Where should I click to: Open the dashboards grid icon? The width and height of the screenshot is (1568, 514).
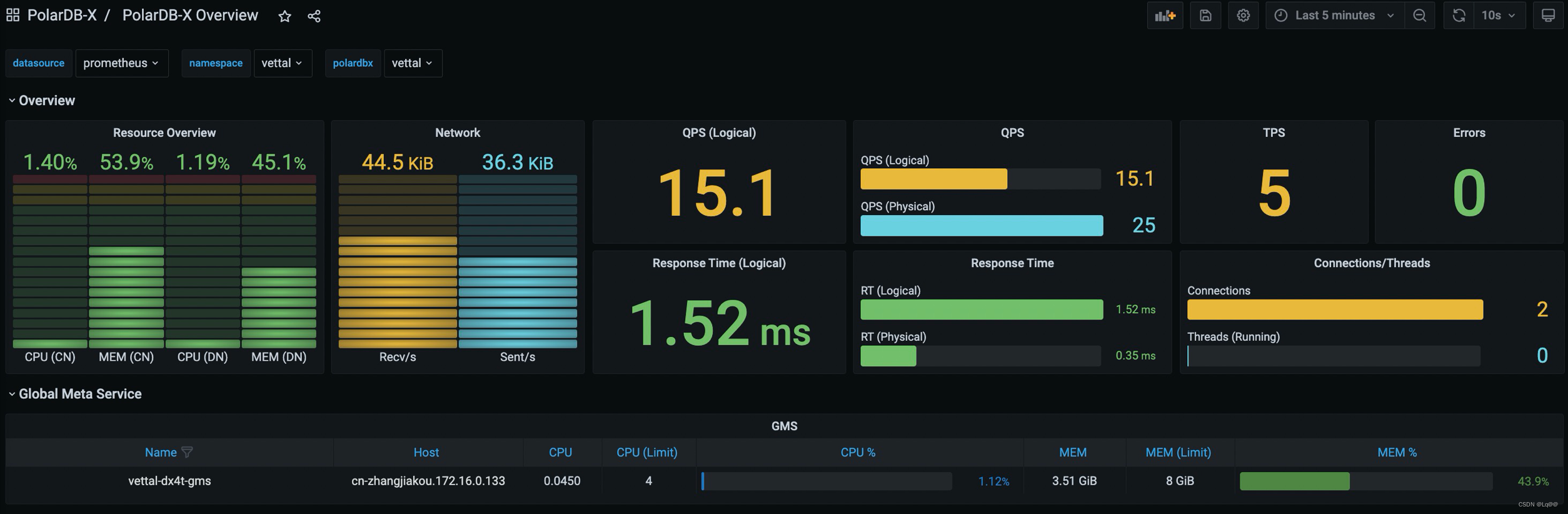click(x=13, y=15)
